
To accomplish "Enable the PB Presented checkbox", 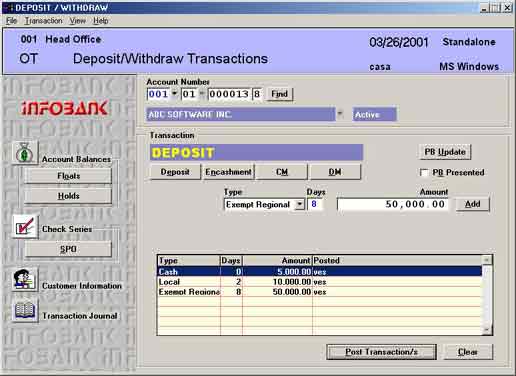I will point(424,172).
